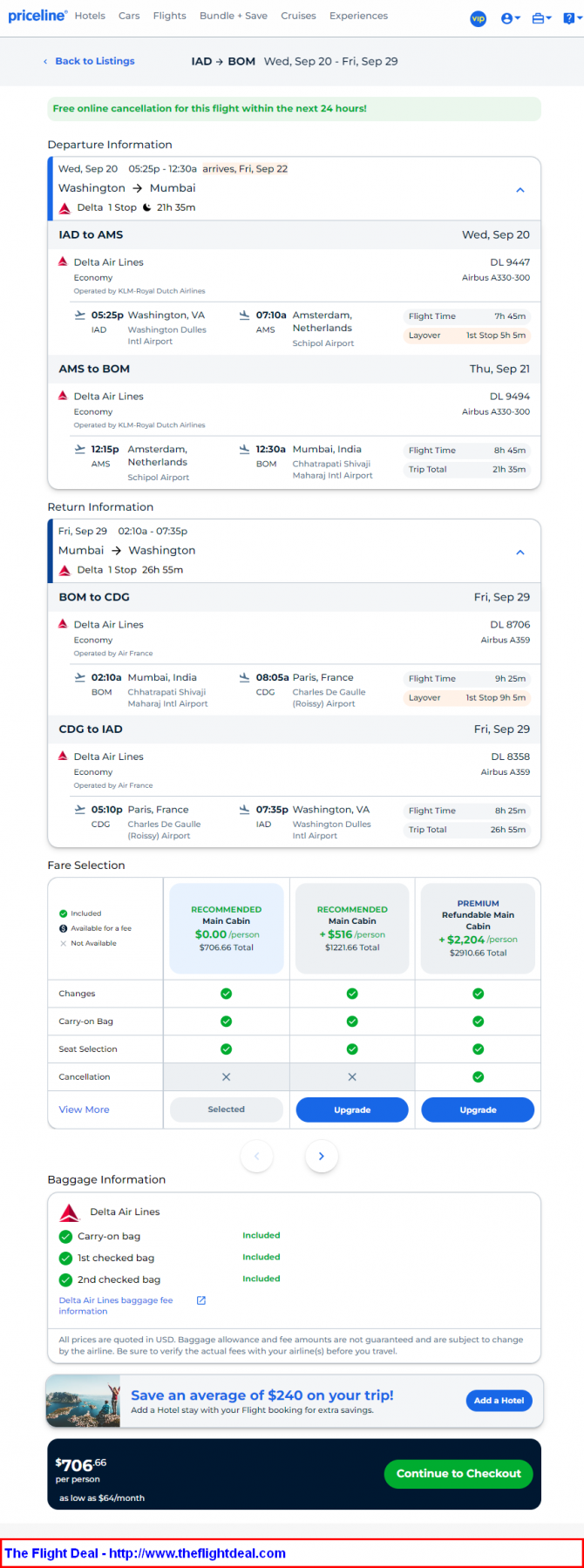584x1568 pixels.
Task: Click the free online cancellation banner
Action: 294,109
